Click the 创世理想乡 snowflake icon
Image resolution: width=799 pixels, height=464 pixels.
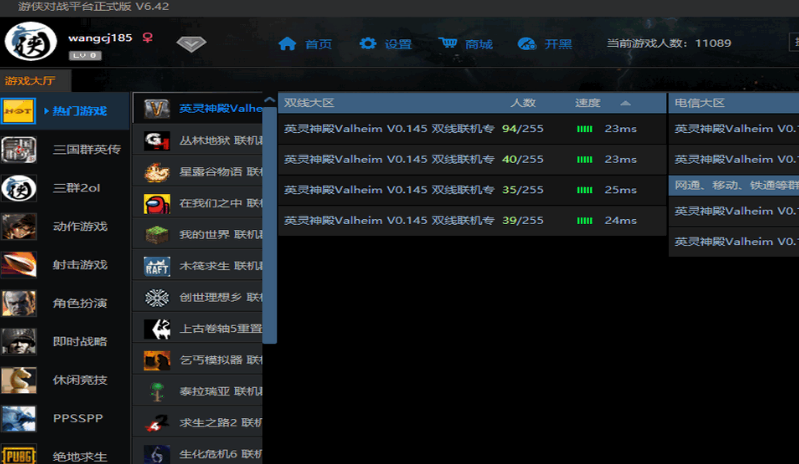pyautogui.click(x=156, y=297)
